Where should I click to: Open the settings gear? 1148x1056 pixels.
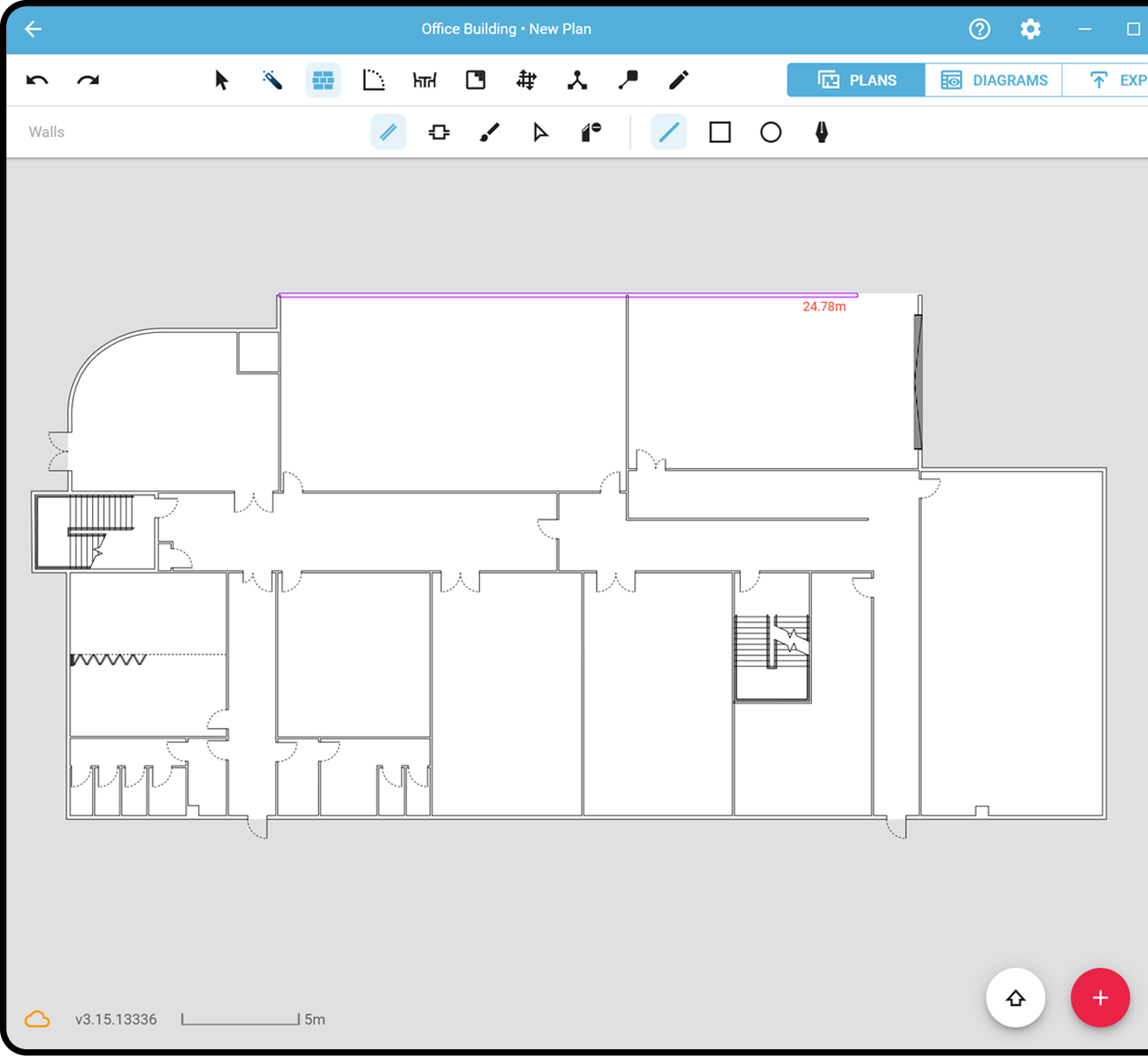click(1030, 29)
